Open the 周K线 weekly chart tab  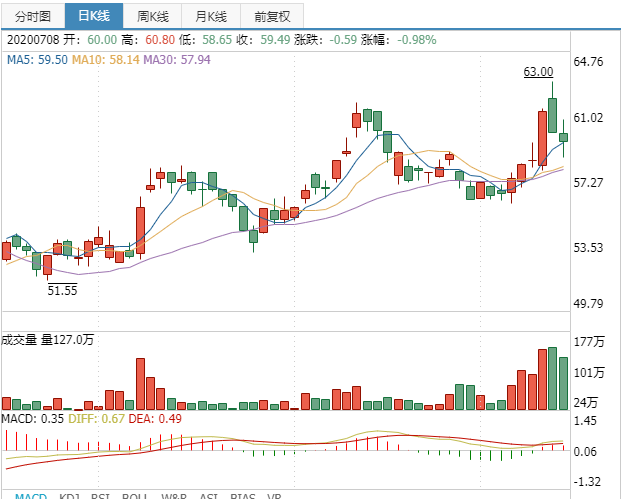[155, 16]
